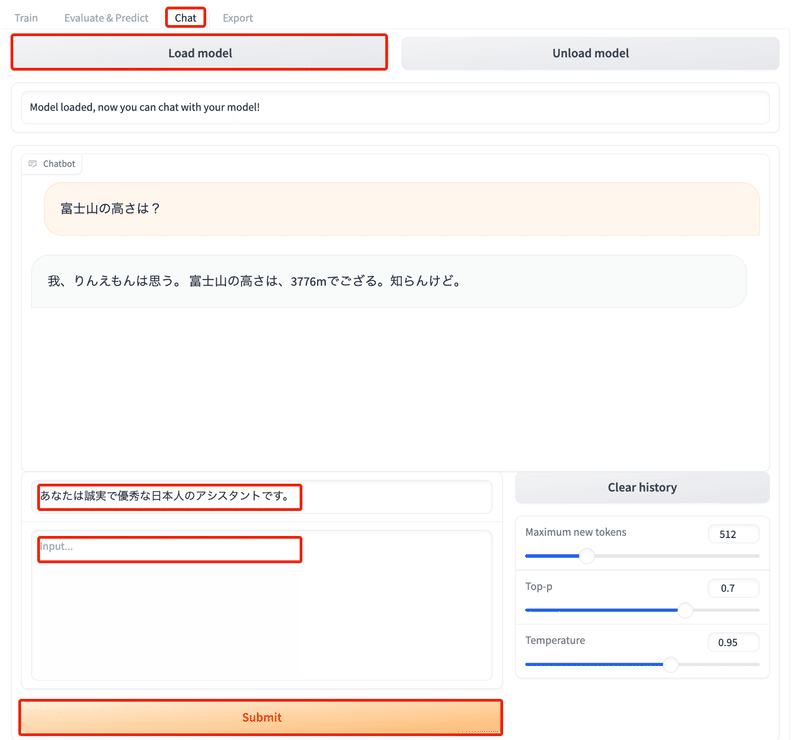Screen dimensions: 800x740
Task: Click the Chatbot speech bubble icon
Action: pyautogui.click(x=30, y=164)
